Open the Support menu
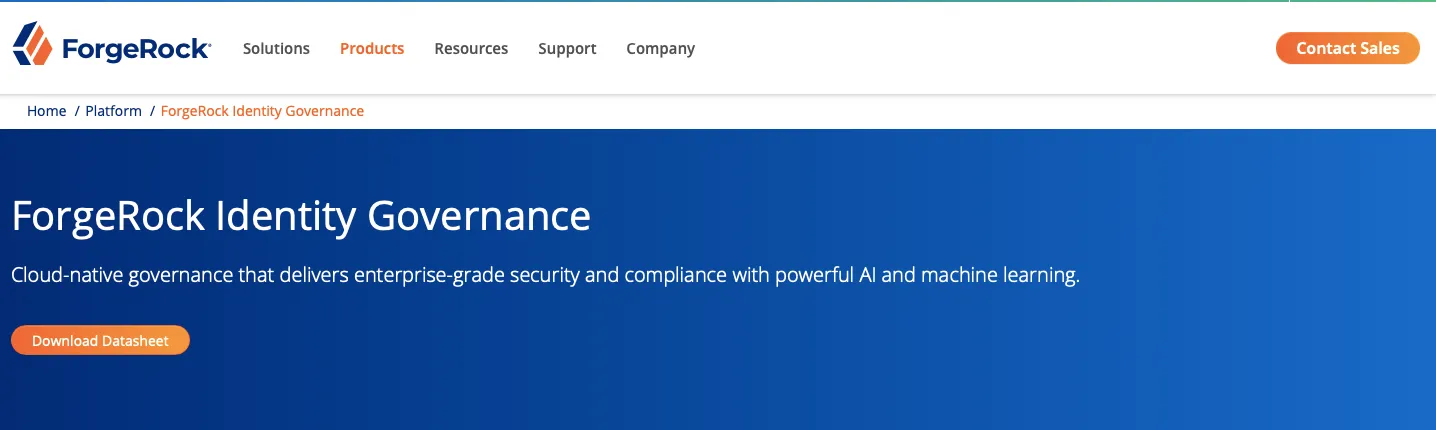This screenshot has height=430, width=1436. [567, 48]
